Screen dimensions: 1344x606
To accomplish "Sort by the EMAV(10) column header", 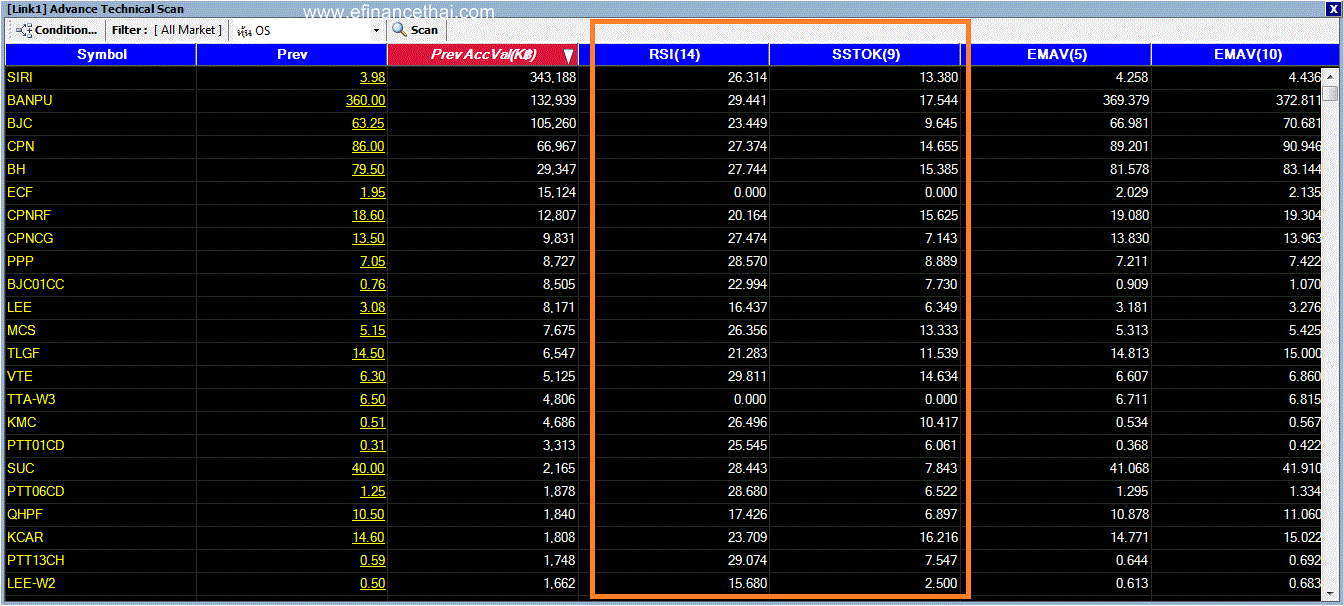I will (x=1247, y=55).
